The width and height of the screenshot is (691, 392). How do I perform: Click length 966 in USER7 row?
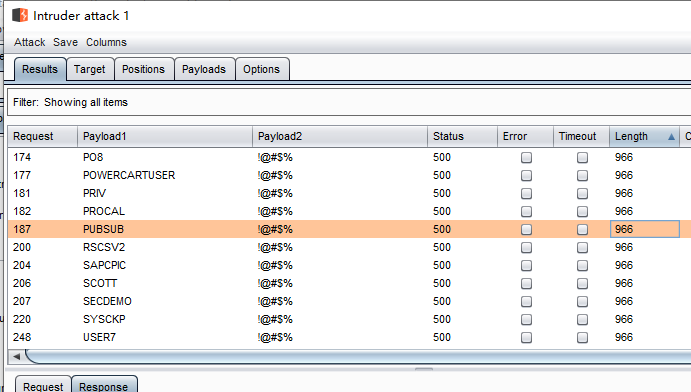[624, 337]
